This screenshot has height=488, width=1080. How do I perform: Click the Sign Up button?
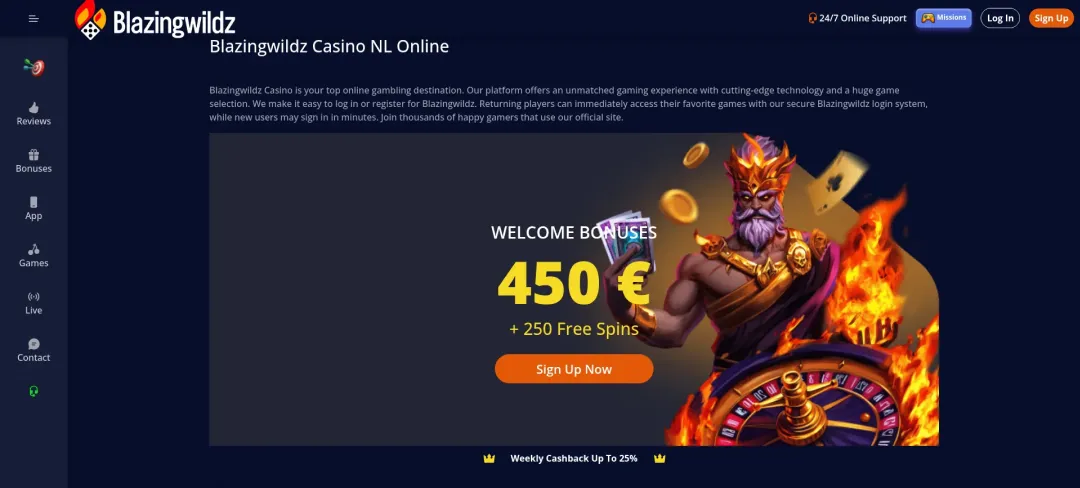1052,19
